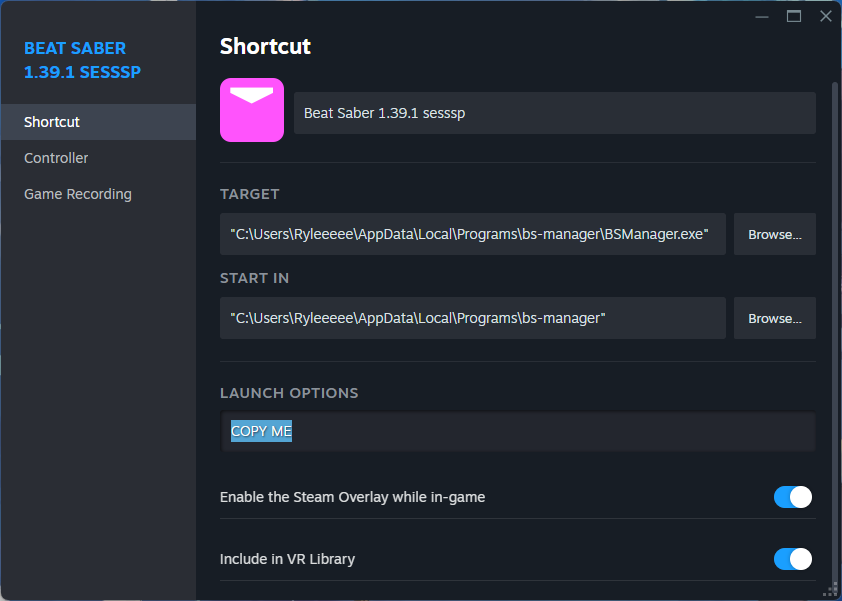
Task: Click the pink shortcut icon image
Action: click(x=252, y=110)
